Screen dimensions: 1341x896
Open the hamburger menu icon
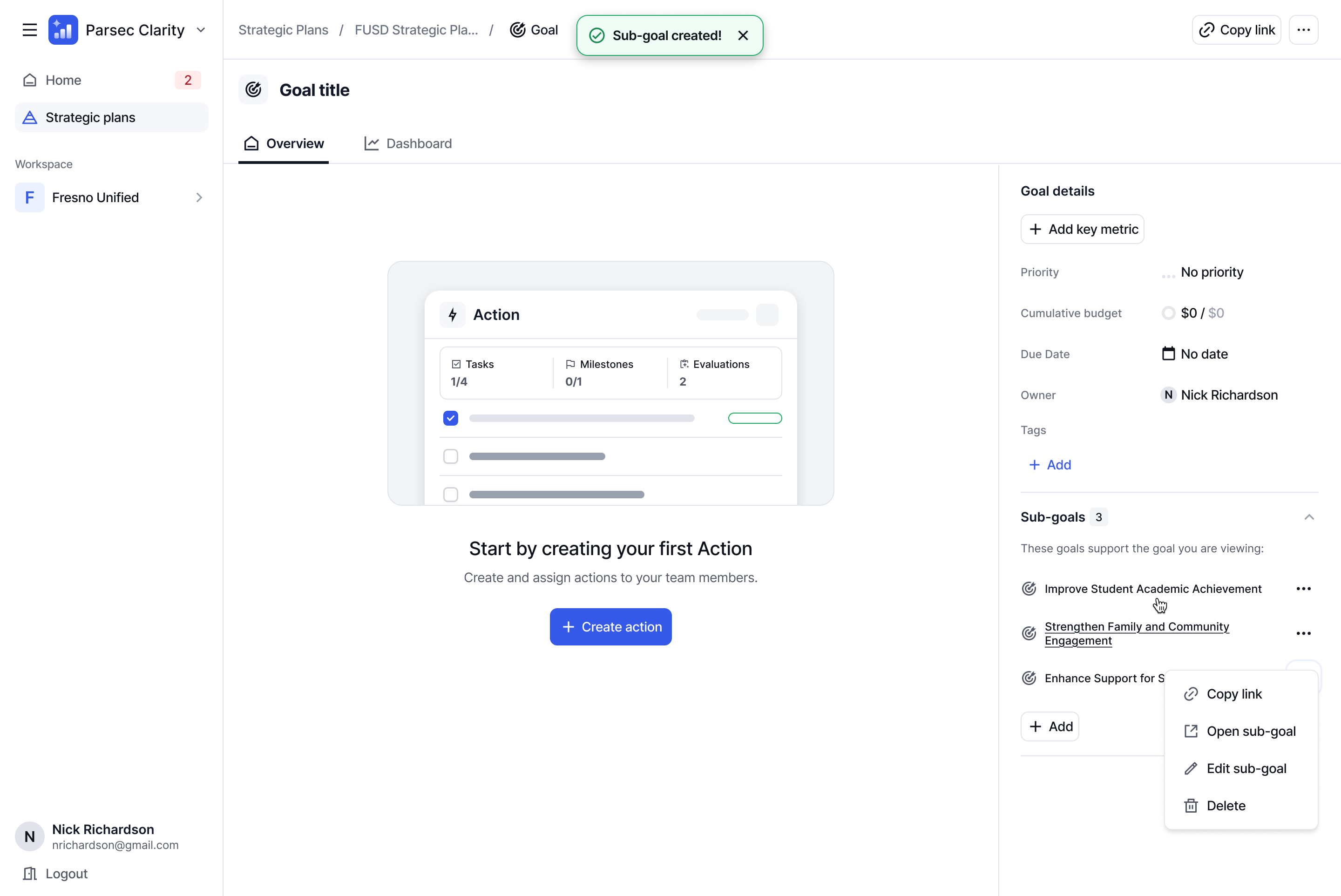[30, 30]
